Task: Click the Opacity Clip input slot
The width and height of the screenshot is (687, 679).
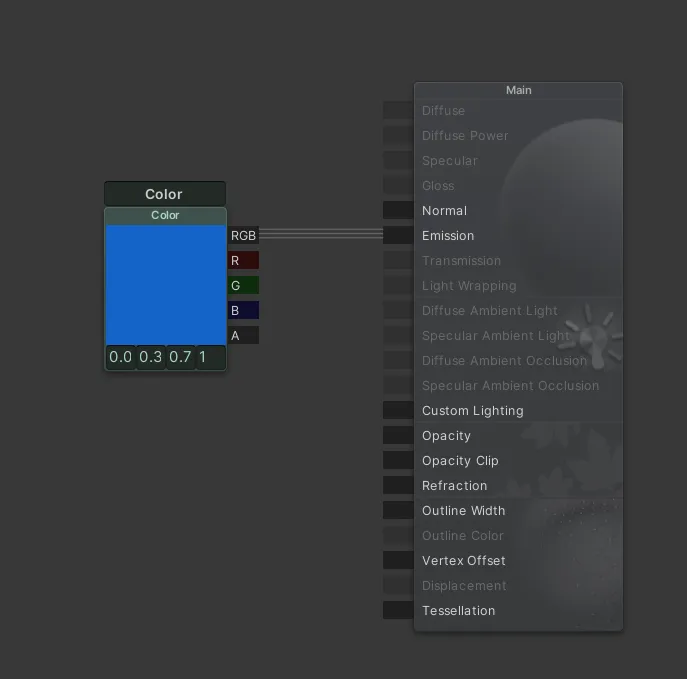Action: point(398,461)
